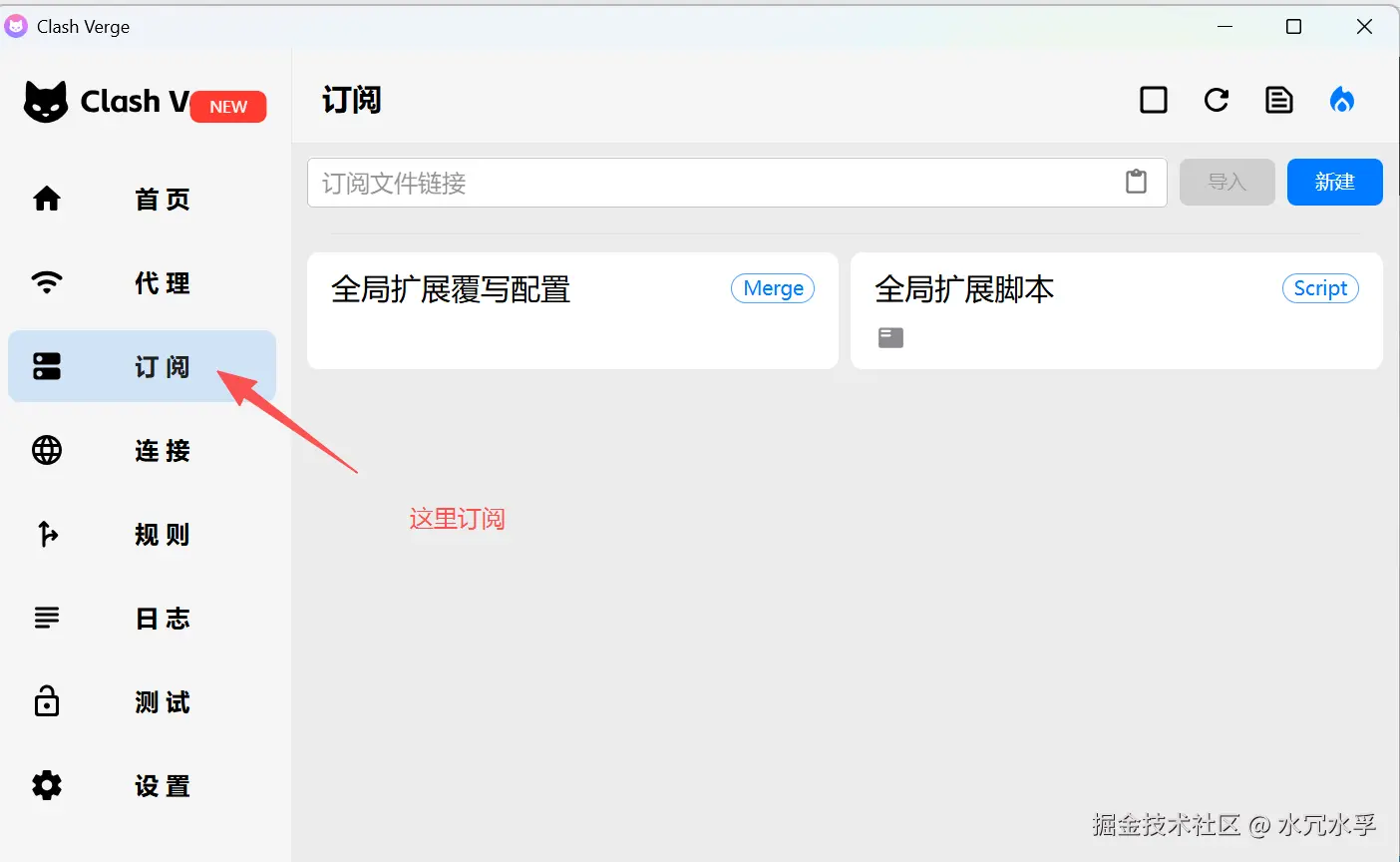Select the 全局扩展覆写配置 card
1400x862 pixels.
(572, 310)
